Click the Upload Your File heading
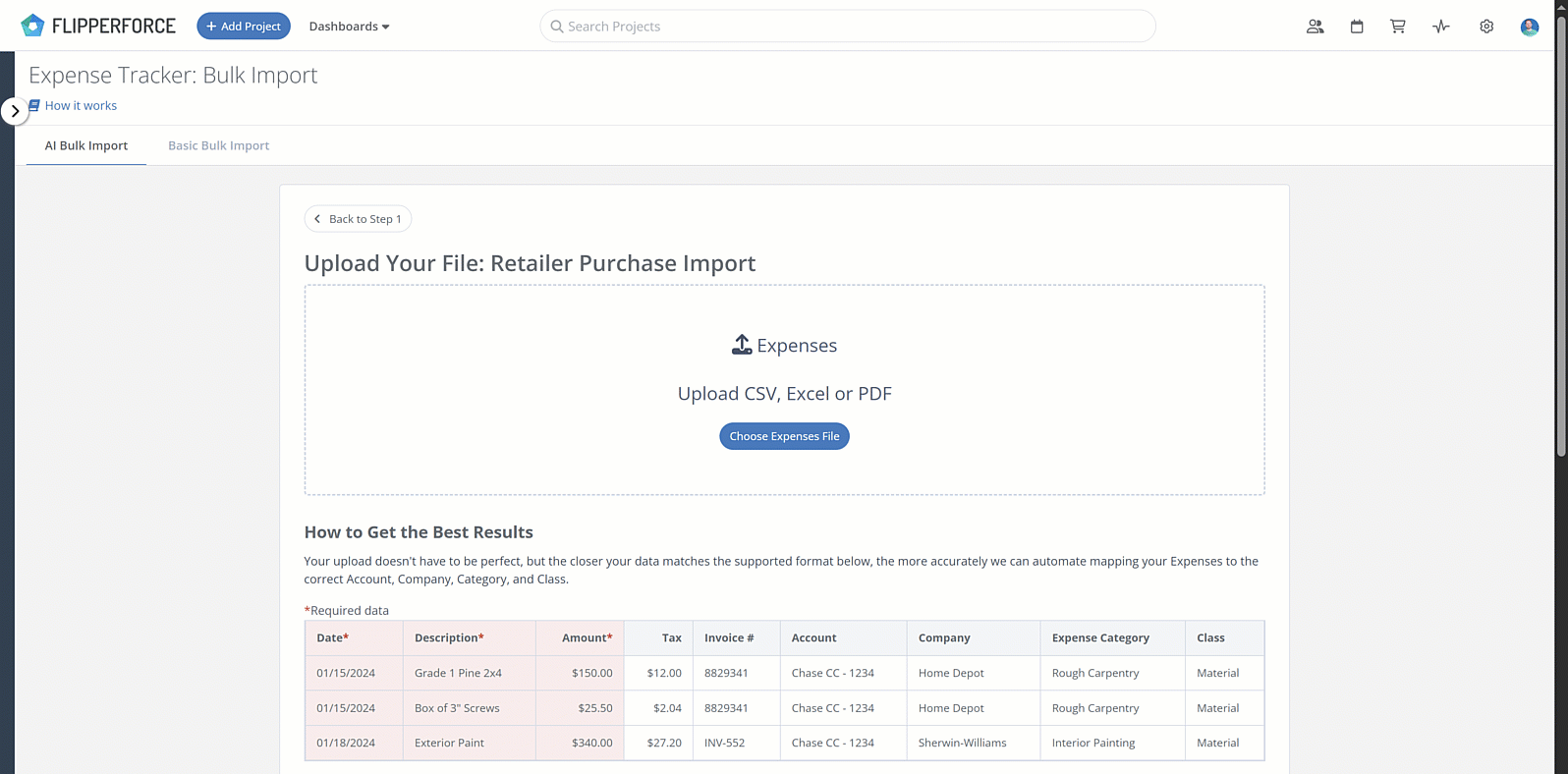Viewport: 1568px width, 774px height. [x=530, y=263]
